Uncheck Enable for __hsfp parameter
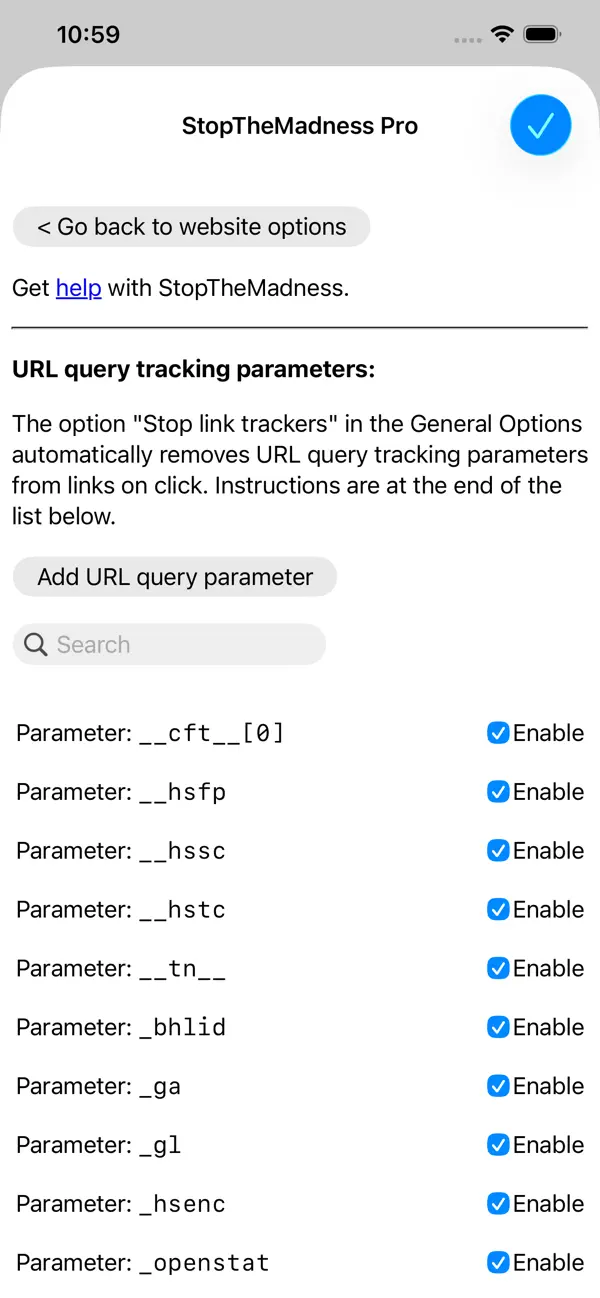The image size is (600, 1298). click(x=498, y=792)
